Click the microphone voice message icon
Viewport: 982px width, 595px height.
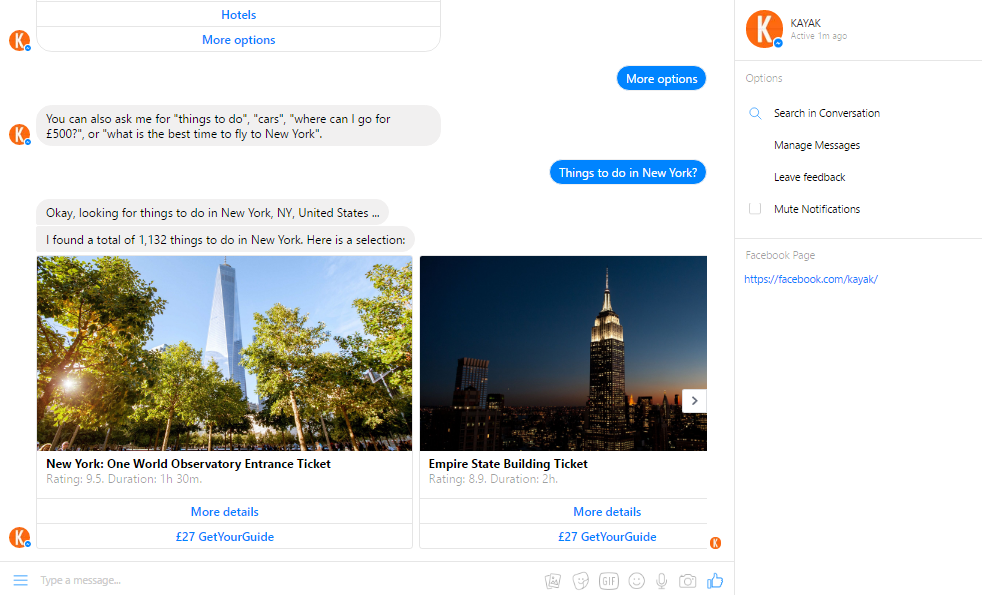[661, 581]
